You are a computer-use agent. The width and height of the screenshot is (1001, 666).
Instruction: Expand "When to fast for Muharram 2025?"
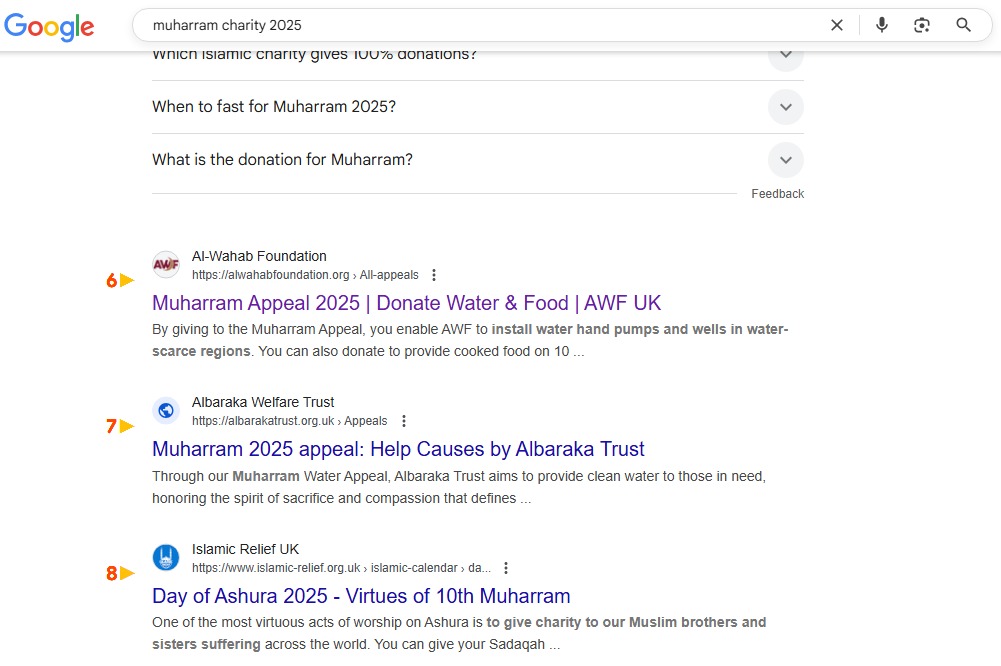785,107
